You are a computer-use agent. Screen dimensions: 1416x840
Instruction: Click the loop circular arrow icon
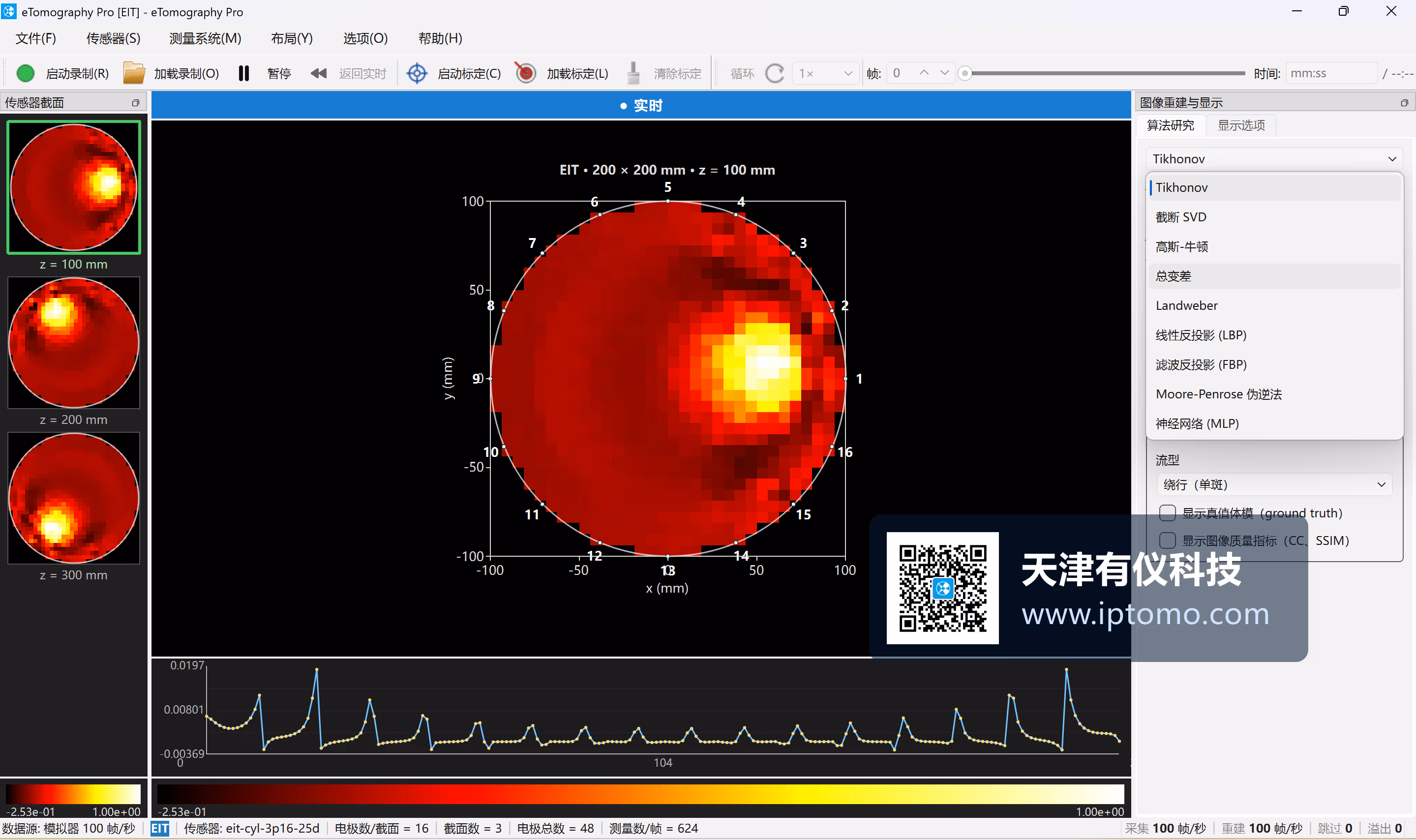click(x=775, y=74)
